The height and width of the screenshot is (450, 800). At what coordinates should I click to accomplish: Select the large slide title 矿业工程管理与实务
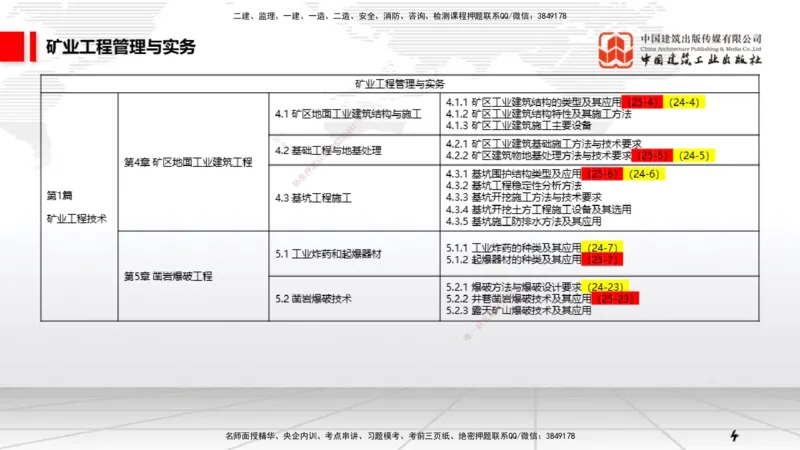121,46
